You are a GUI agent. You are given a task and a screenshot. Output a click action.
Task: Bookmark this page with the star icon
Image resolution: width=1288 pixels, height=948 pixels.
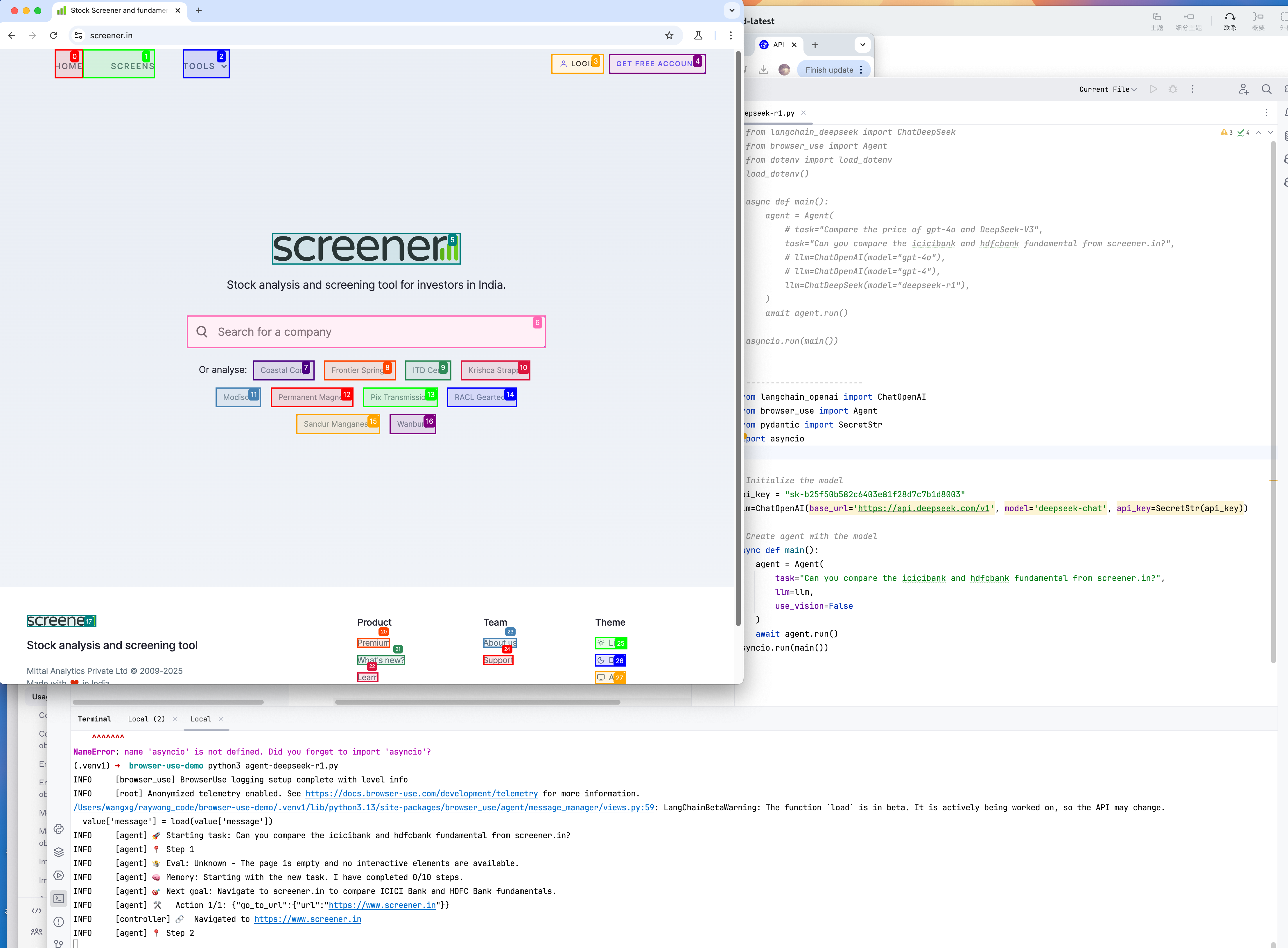(669, 35)
